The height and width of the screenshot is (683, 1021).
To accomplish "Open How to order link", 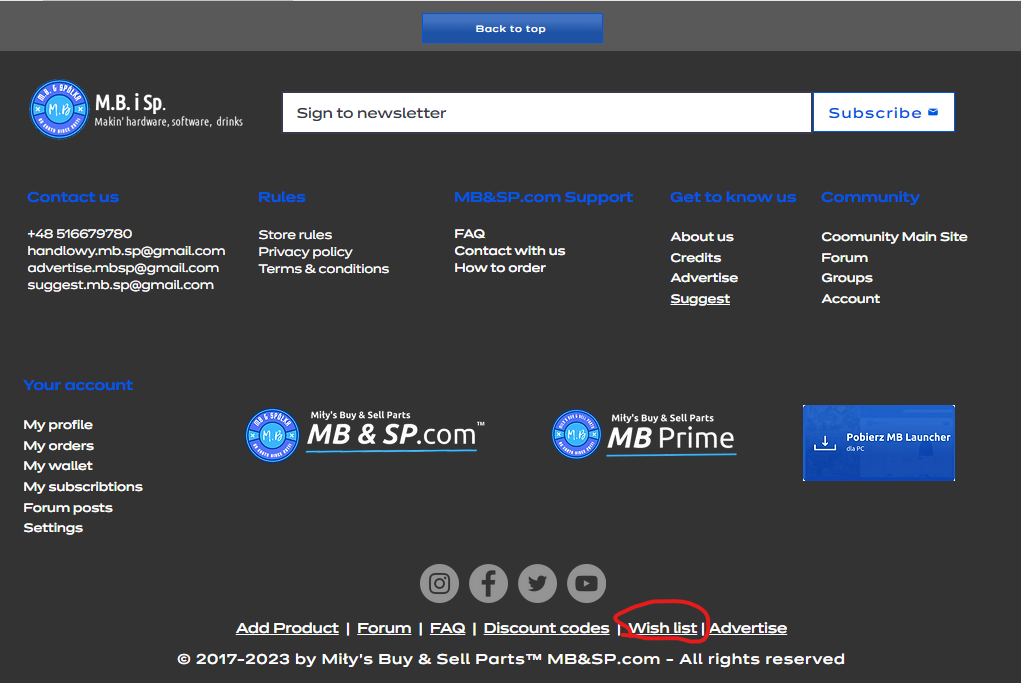I will (500, 268).
